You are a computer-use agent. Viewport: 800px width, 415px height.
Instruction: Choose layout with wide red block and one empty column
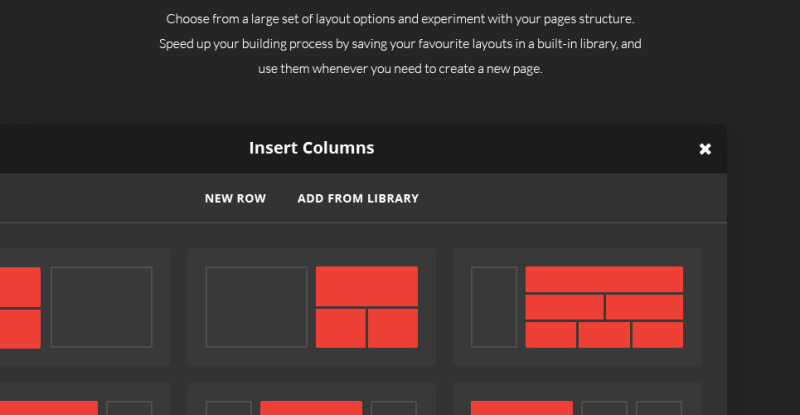(85, 400)
